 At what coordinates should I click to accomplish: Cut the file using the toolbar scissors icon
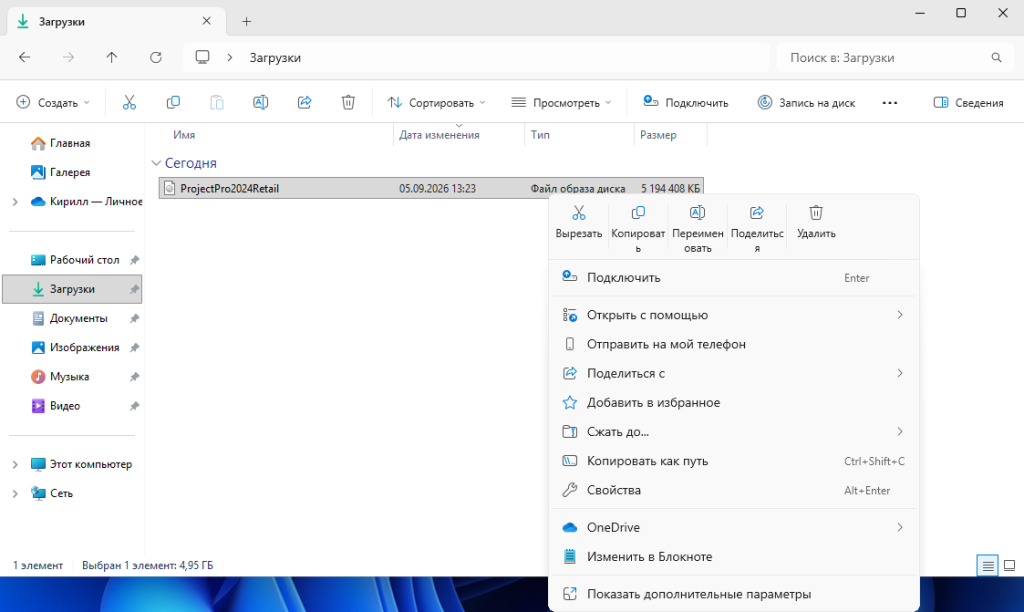point(129,103)
